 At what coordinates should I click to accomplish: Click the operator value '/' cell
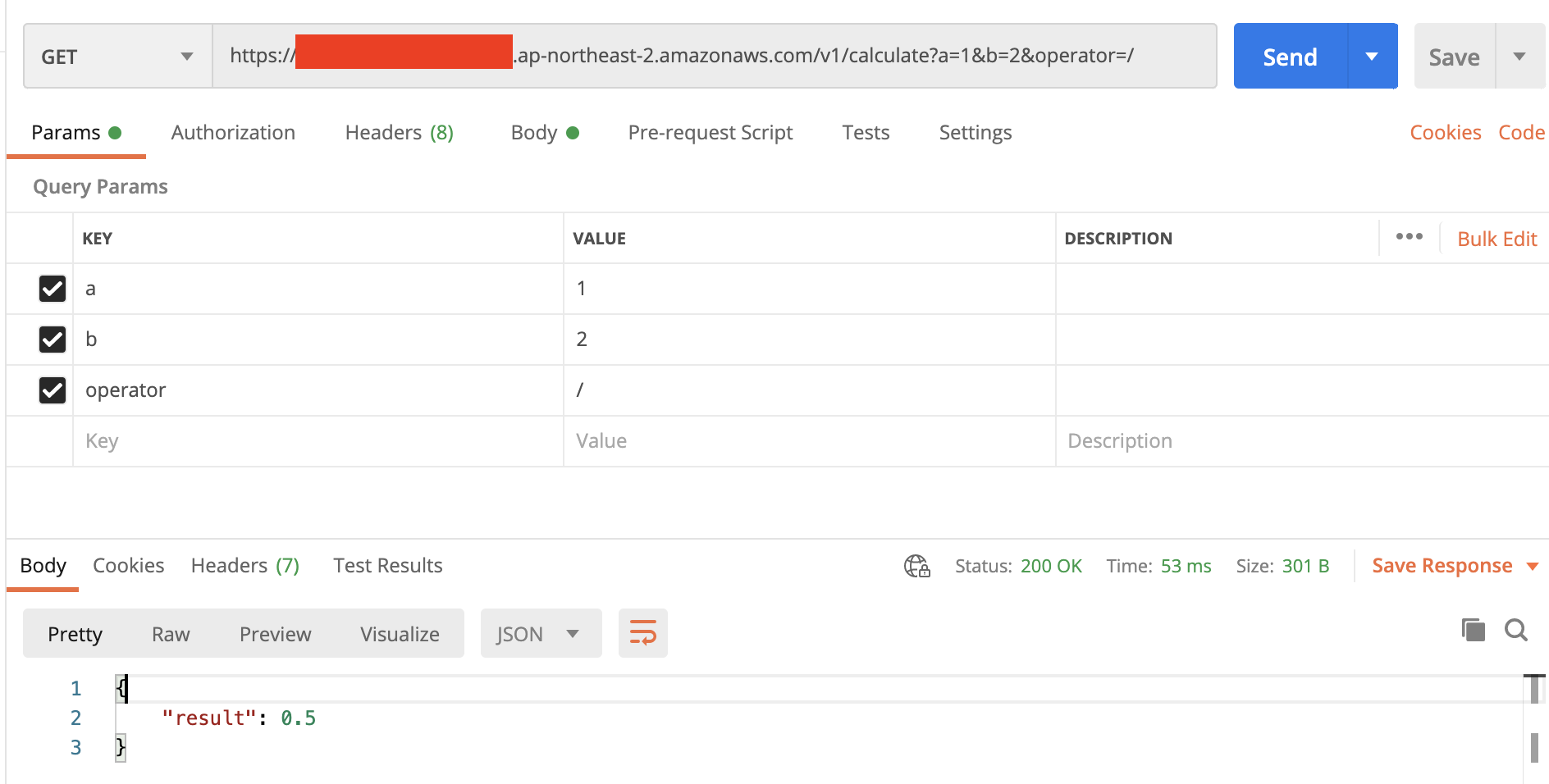[x=809, y=390]
